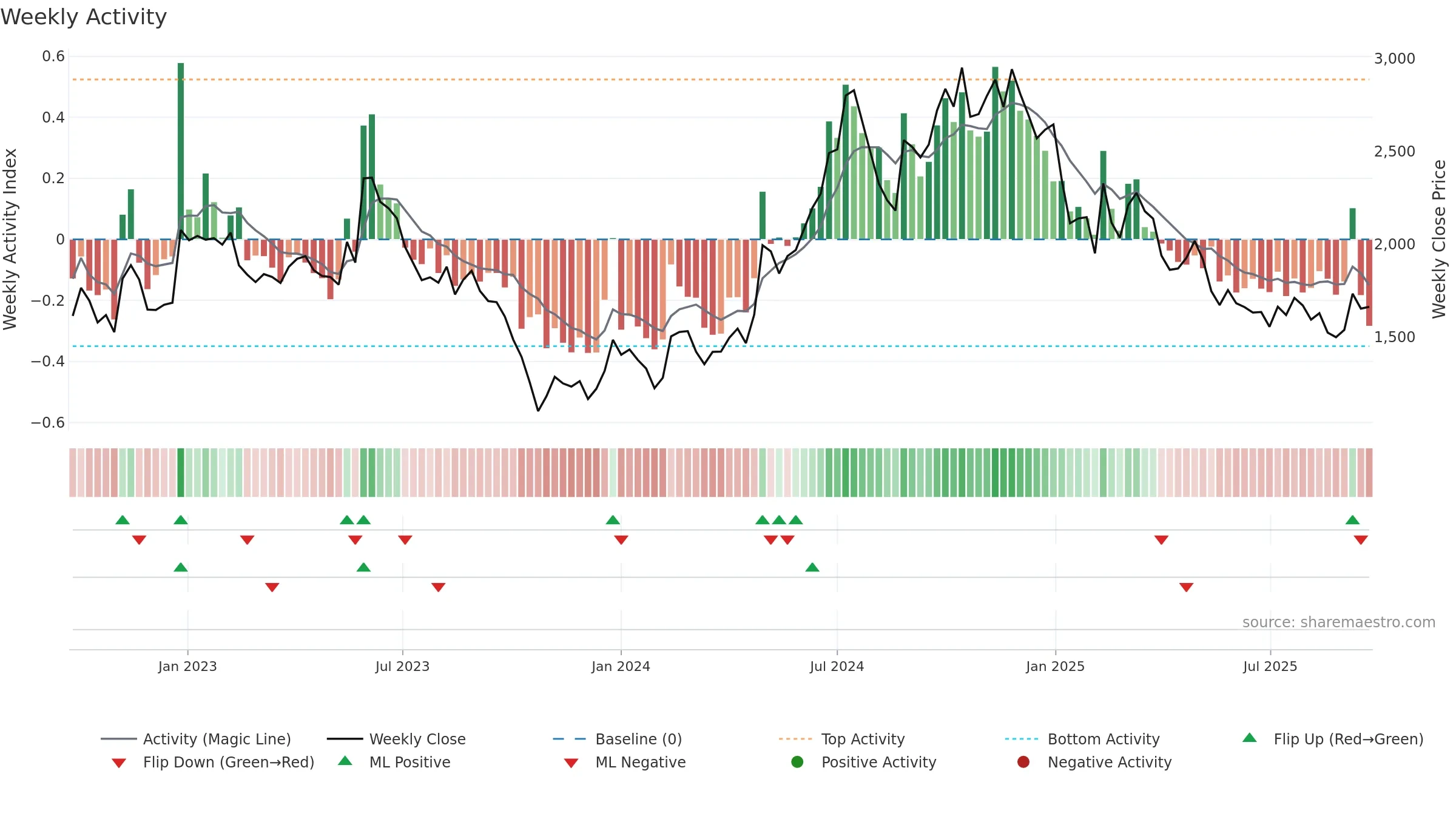The height and width of the screenshot is (819, 1456).
Task: Click the orange dotted Top Activity line
Action: [x=721, y=79]
